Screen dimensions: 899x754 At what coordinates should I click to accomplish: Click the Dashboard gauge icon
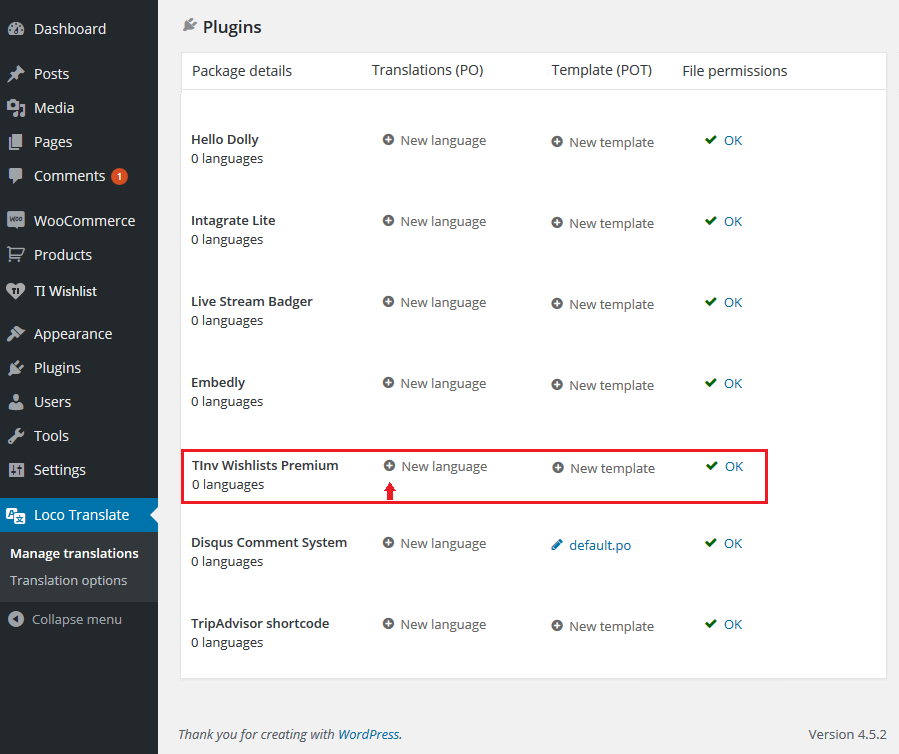coord(16,29)
